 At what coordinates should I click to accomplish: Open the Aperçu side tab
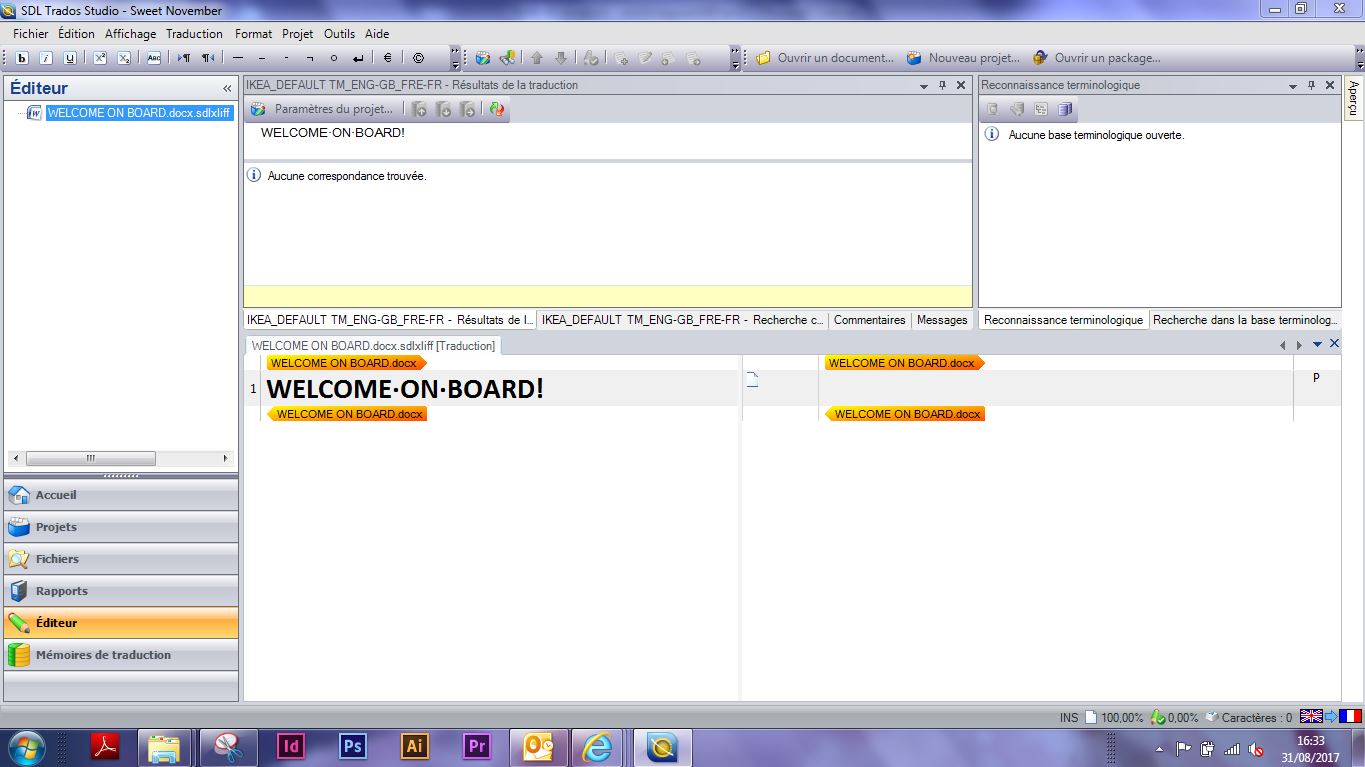pos(1353,98)
